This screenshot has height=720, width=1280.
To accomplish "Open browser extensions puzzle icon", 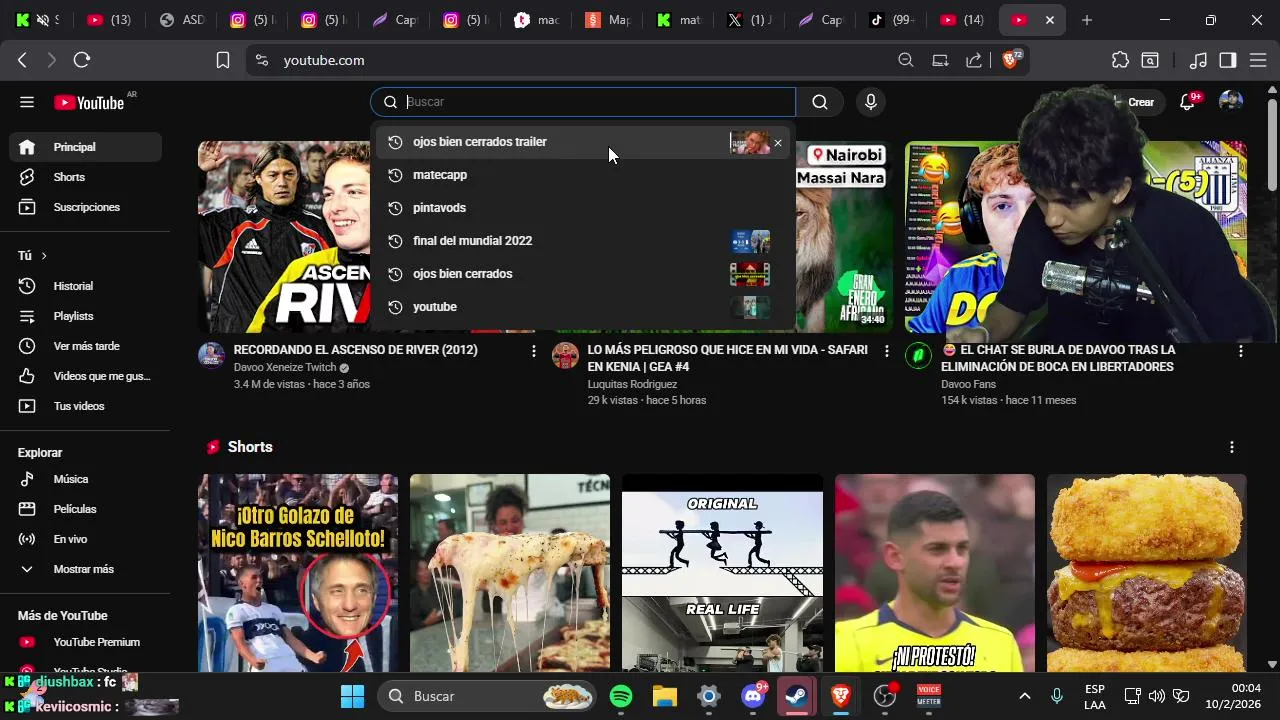I will (1120, 60).
